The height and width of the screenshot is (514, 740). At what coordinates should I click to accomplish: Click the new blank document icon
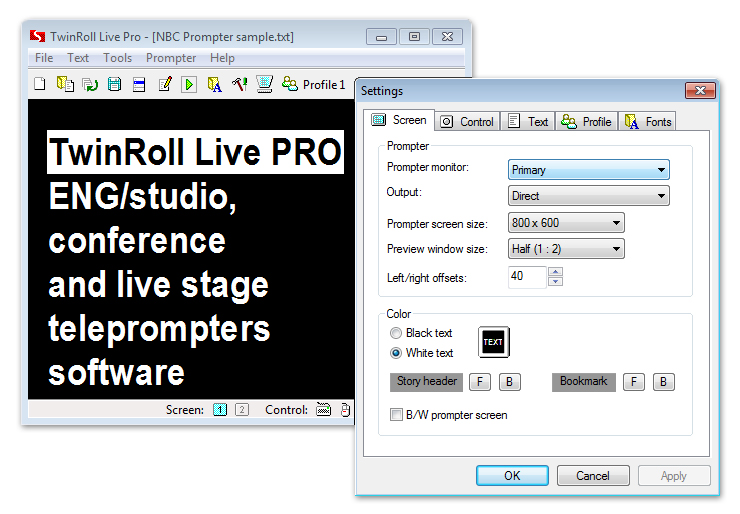(x=40, y=85)
